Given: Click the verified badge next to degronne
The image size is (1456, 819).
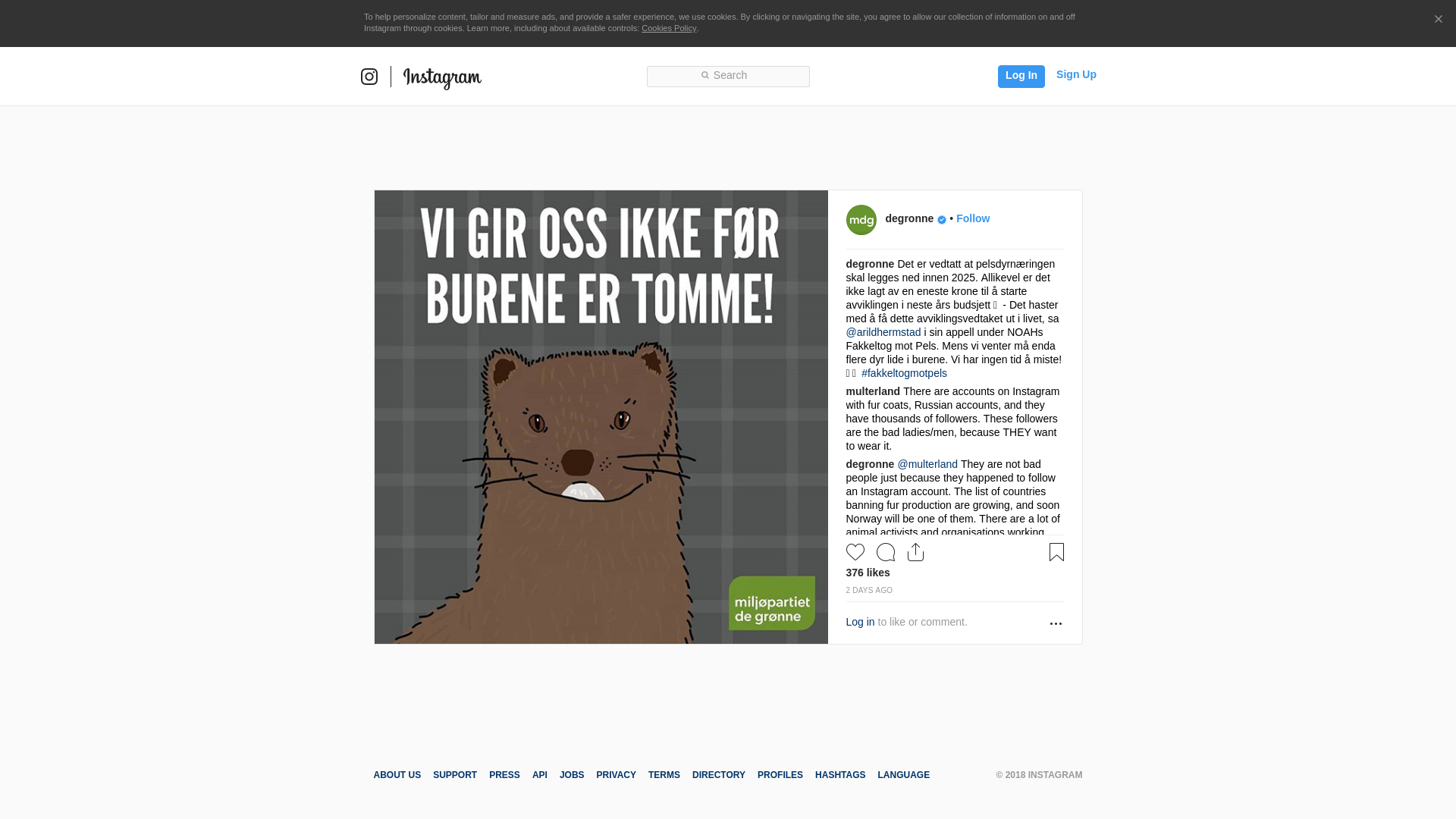Looking at the screenshot, I should coord(942,220).
